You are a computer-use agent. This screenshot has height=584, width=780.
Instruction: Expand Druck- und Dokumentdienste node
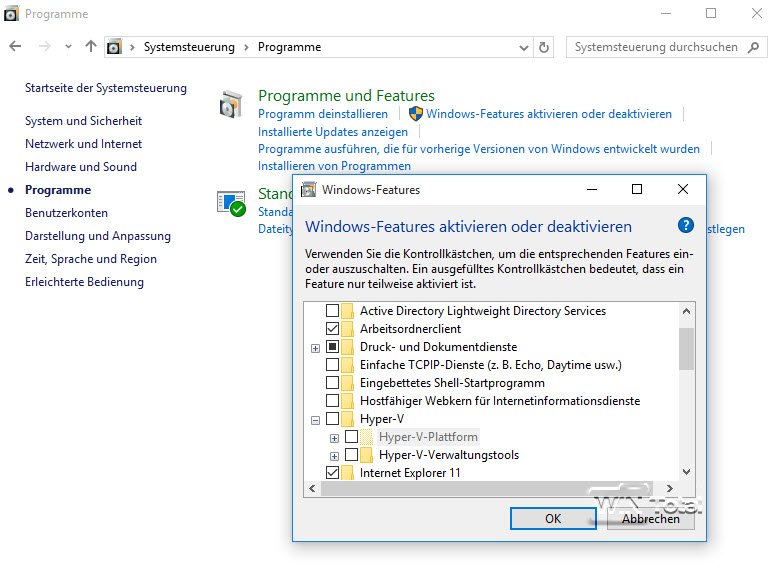(x=315, y=348)
